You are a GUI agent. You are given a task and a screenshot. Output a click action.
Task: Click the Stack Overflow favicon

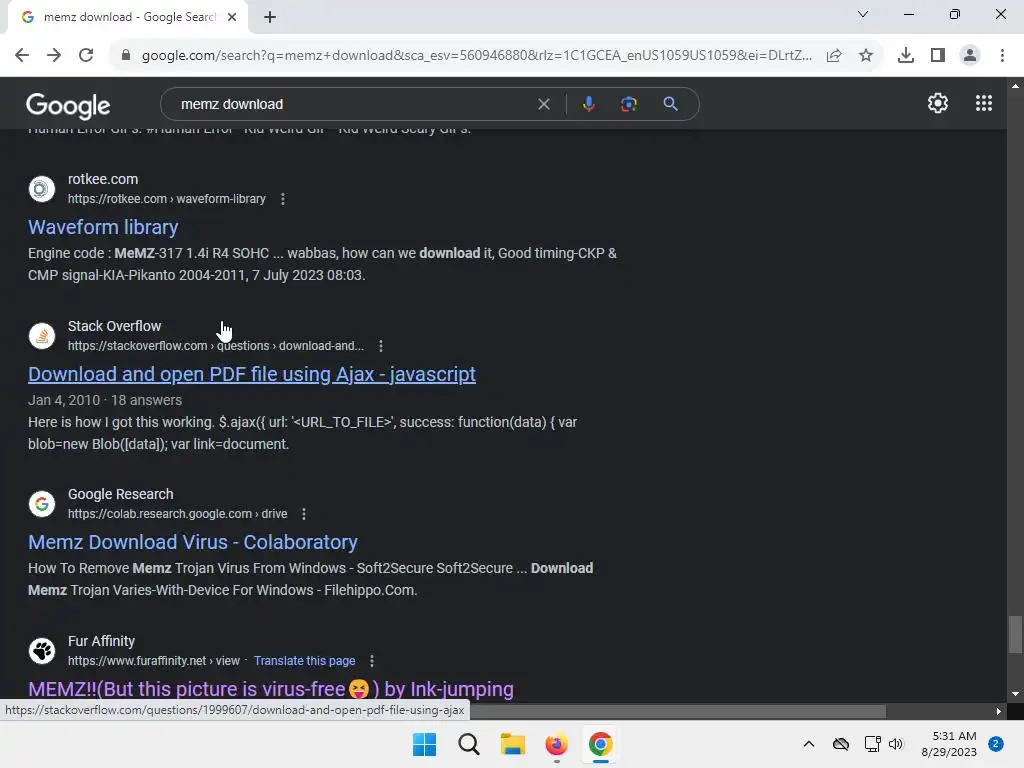42,336
